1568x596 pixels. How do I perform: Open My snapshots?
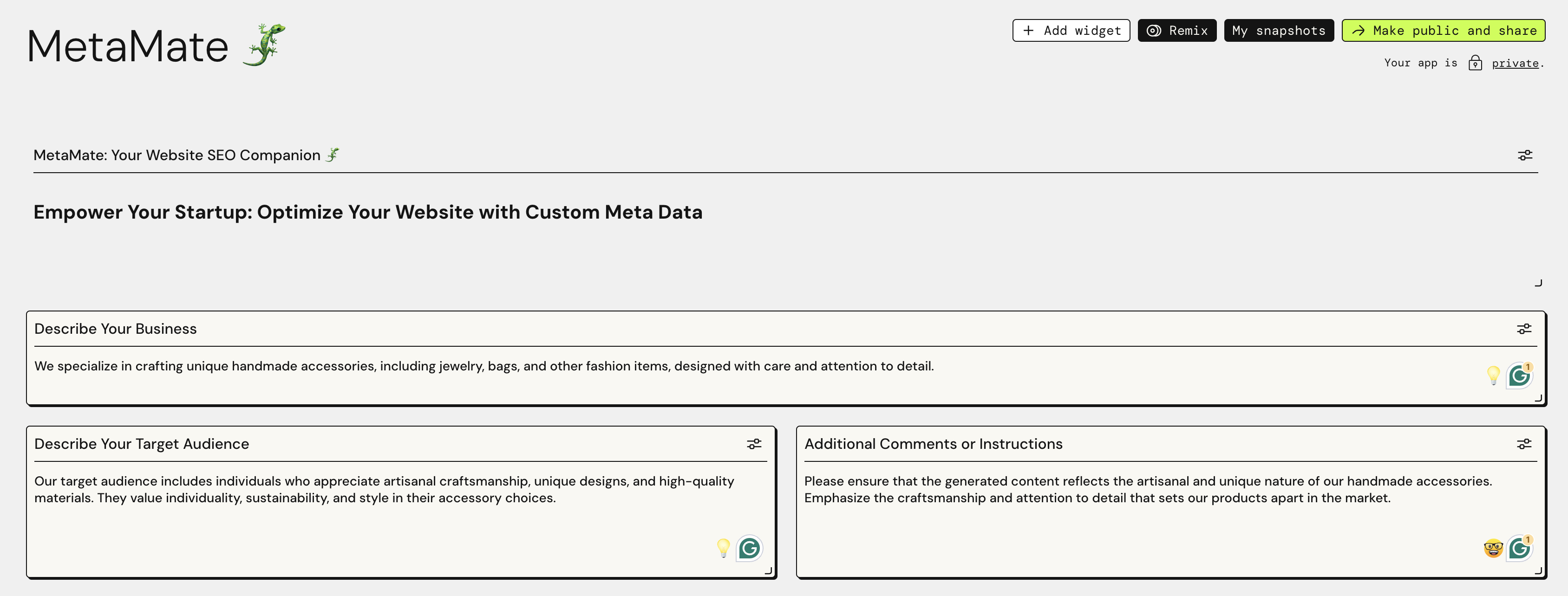[x=1278, y=31]
